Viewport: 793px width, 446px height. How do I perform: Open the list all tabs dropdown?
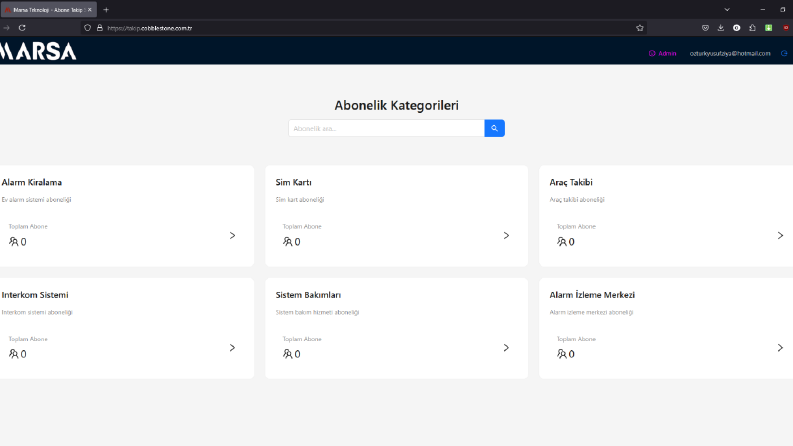(x=727, y=10)
